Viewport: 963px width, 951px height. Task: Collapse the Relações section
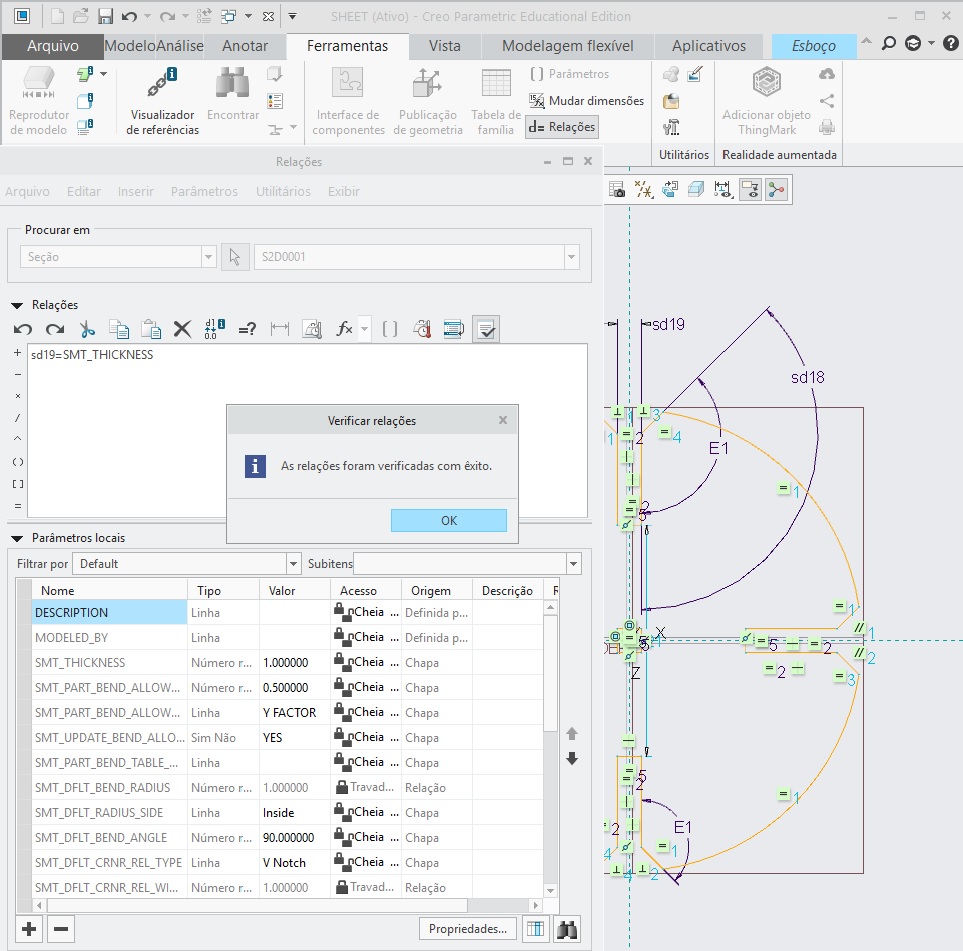[x=17, y=305]
